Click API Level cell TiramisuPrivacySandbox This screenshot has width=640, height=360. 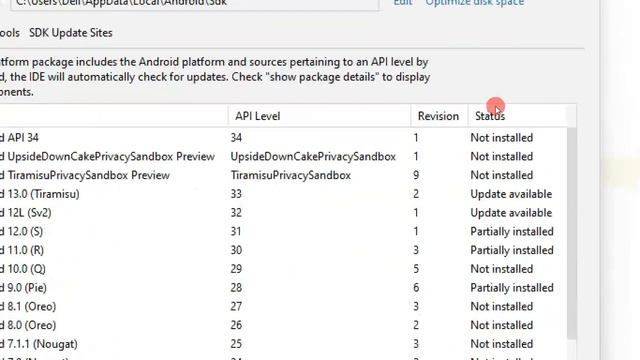point(291,176)
